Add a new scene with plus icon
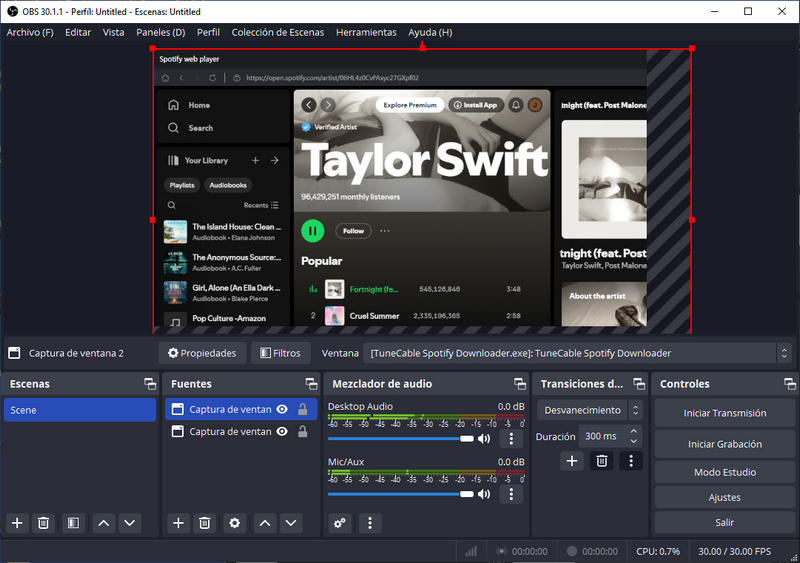 (17, 523)
